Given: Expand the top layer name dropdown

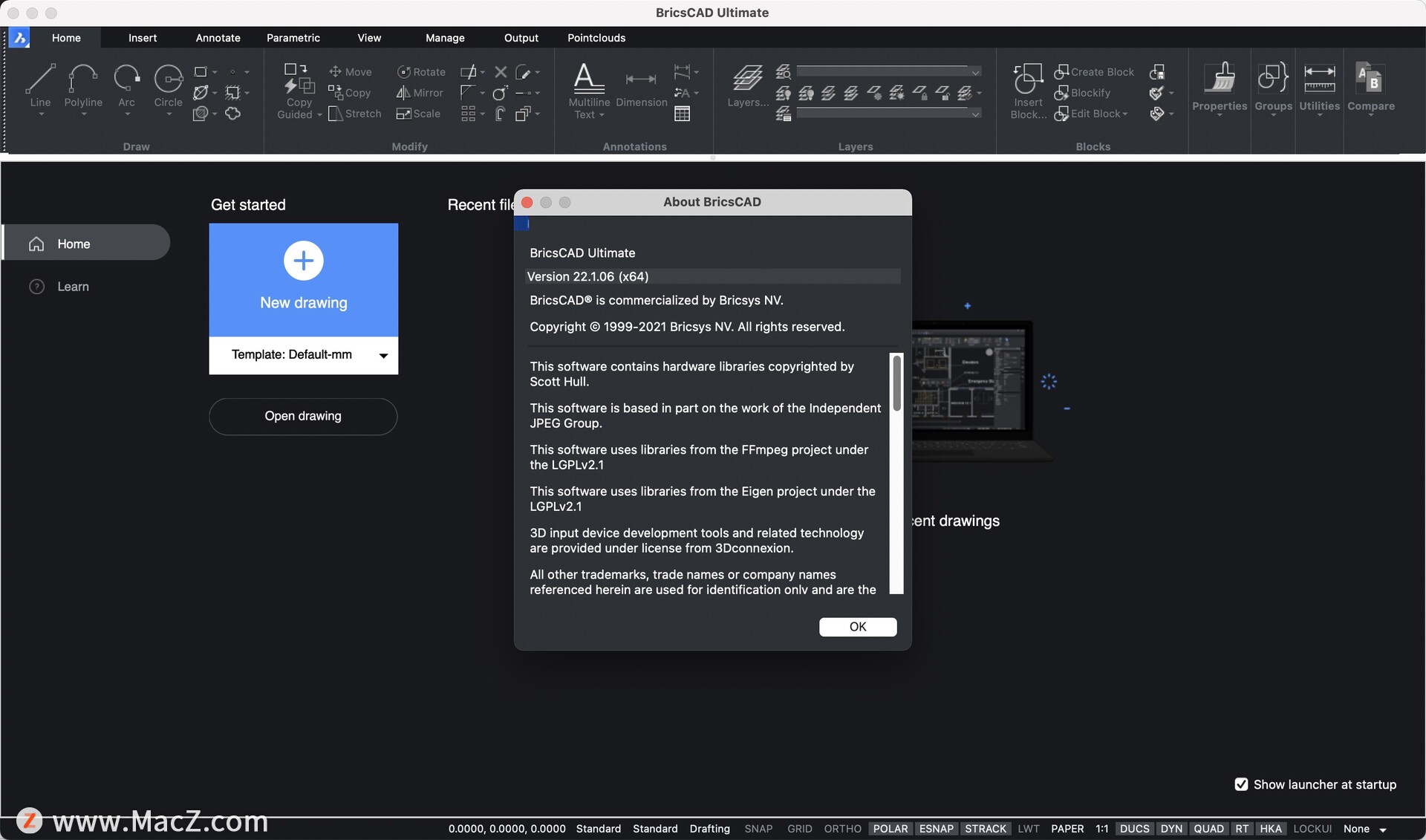Looking at the screenshot, I should pyautogui.click(x=975, y=71).
